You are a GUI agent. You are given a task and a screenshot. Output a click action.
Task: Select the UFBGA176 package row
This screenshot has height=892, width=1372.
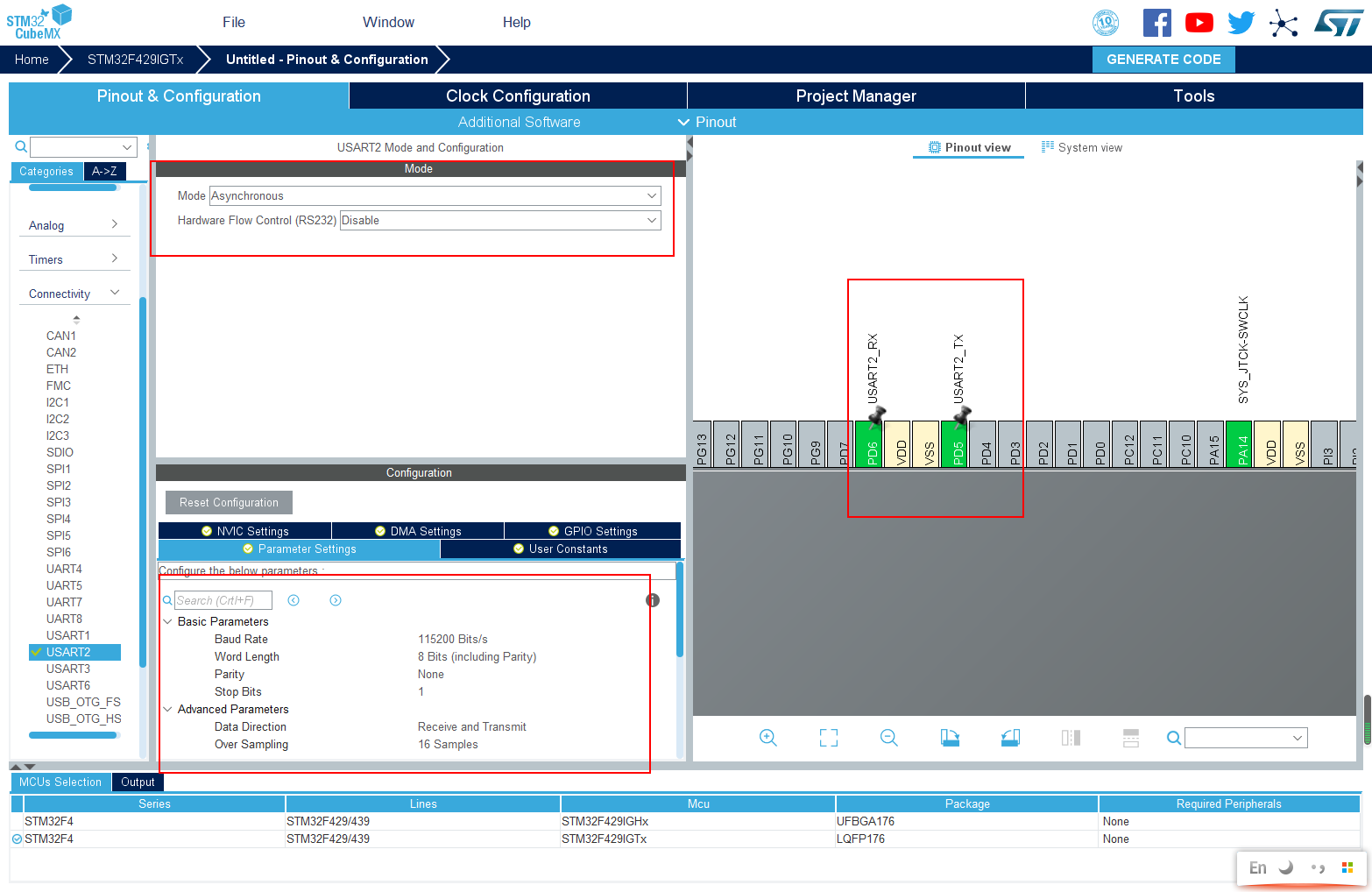[x=685, y=821]
